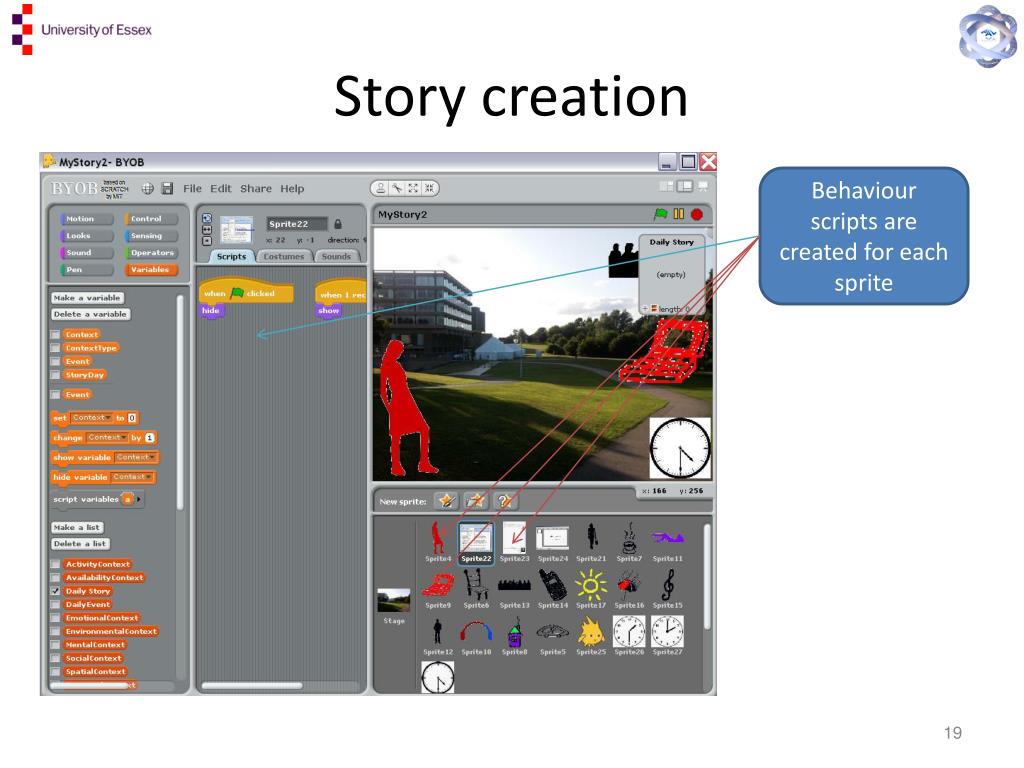Click the Make a list button

[77, 528]
